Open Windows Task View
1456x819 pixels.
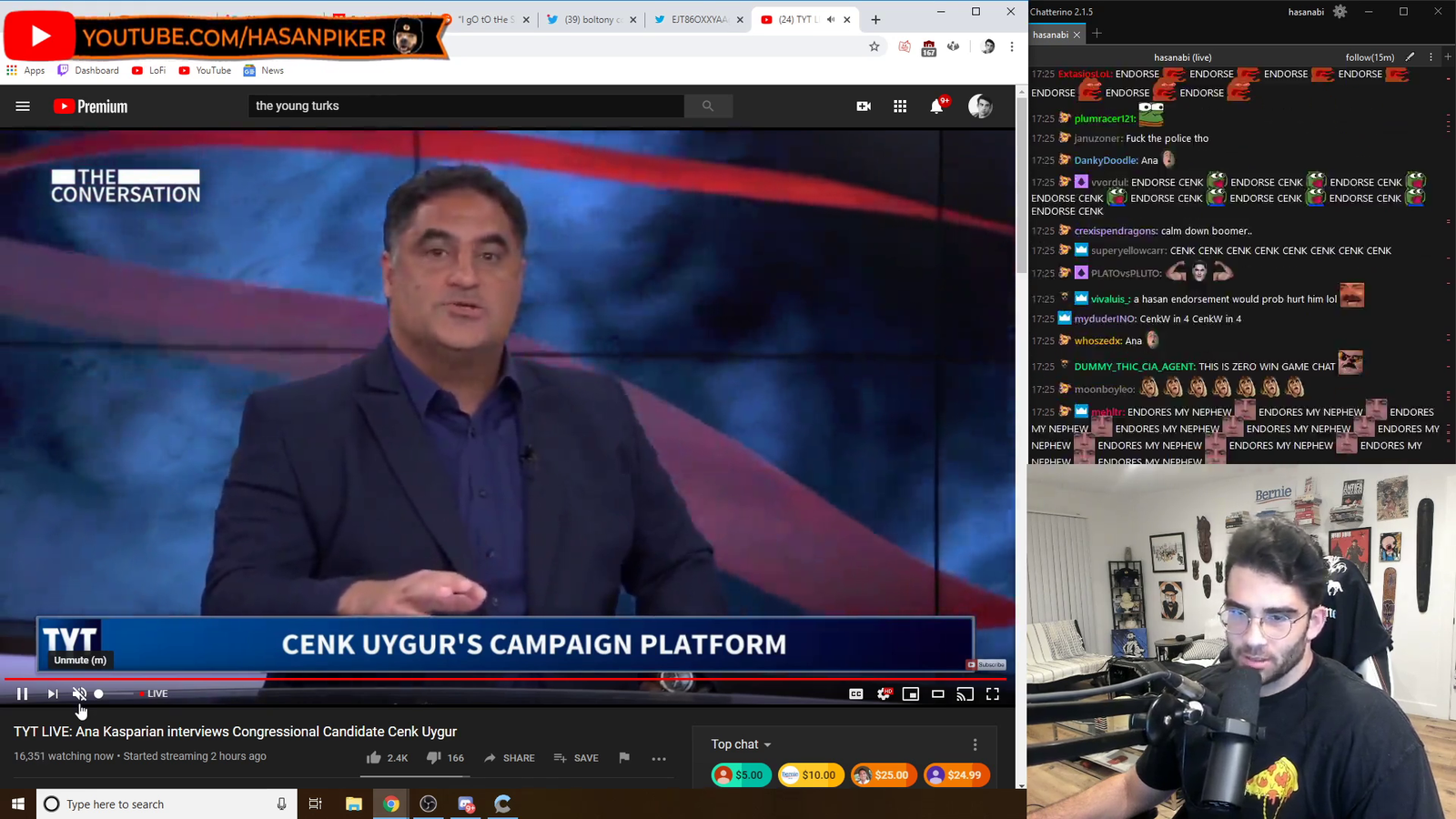(x=316, y=804)
